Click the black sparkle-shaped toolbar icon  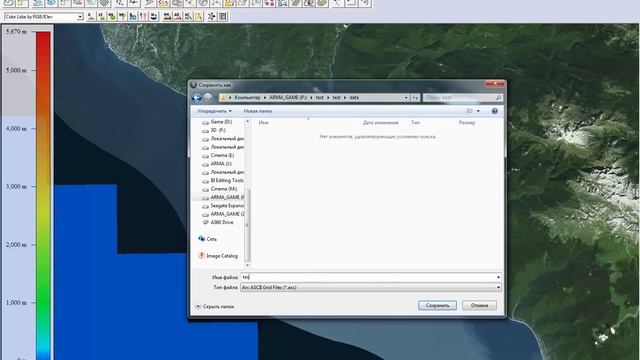(212, 17)
